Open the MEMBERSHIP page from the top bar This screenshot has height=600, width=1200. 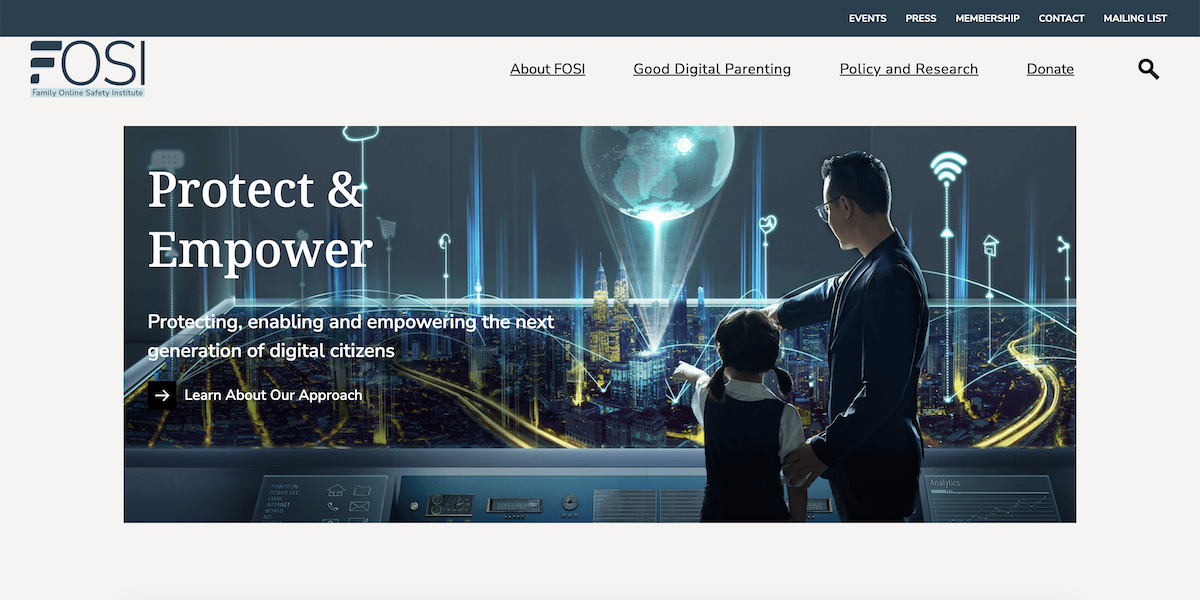(987, 18)
